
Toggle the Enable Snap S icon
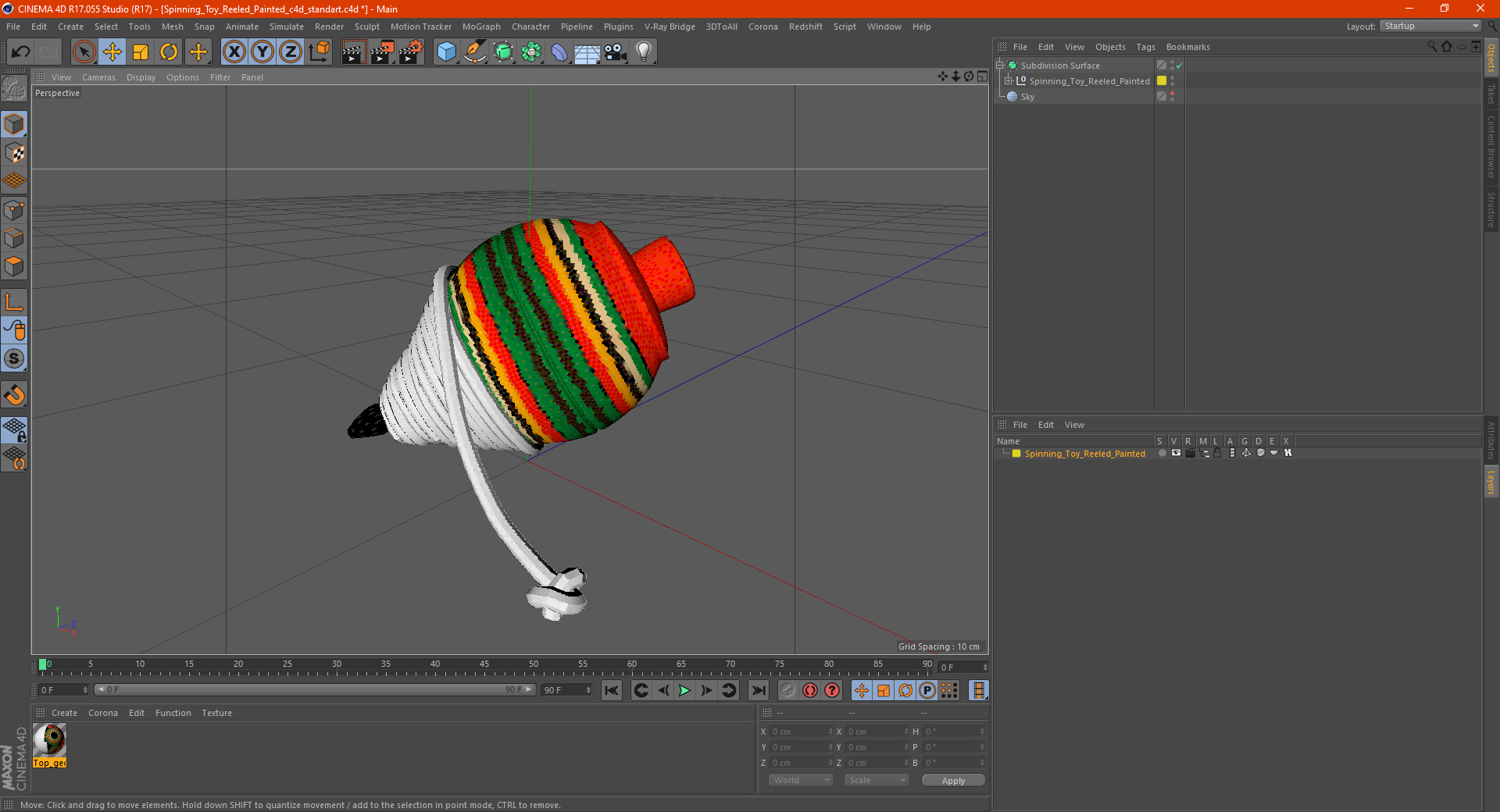(14, 358)
